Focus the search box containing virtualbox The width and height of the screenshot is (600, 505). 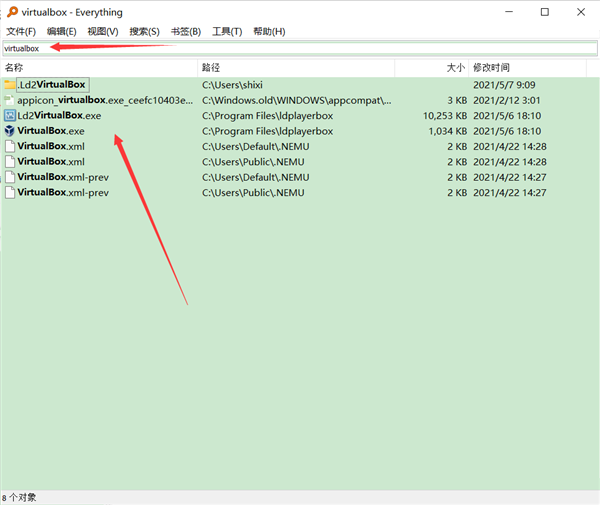click(x=300, y=48)
